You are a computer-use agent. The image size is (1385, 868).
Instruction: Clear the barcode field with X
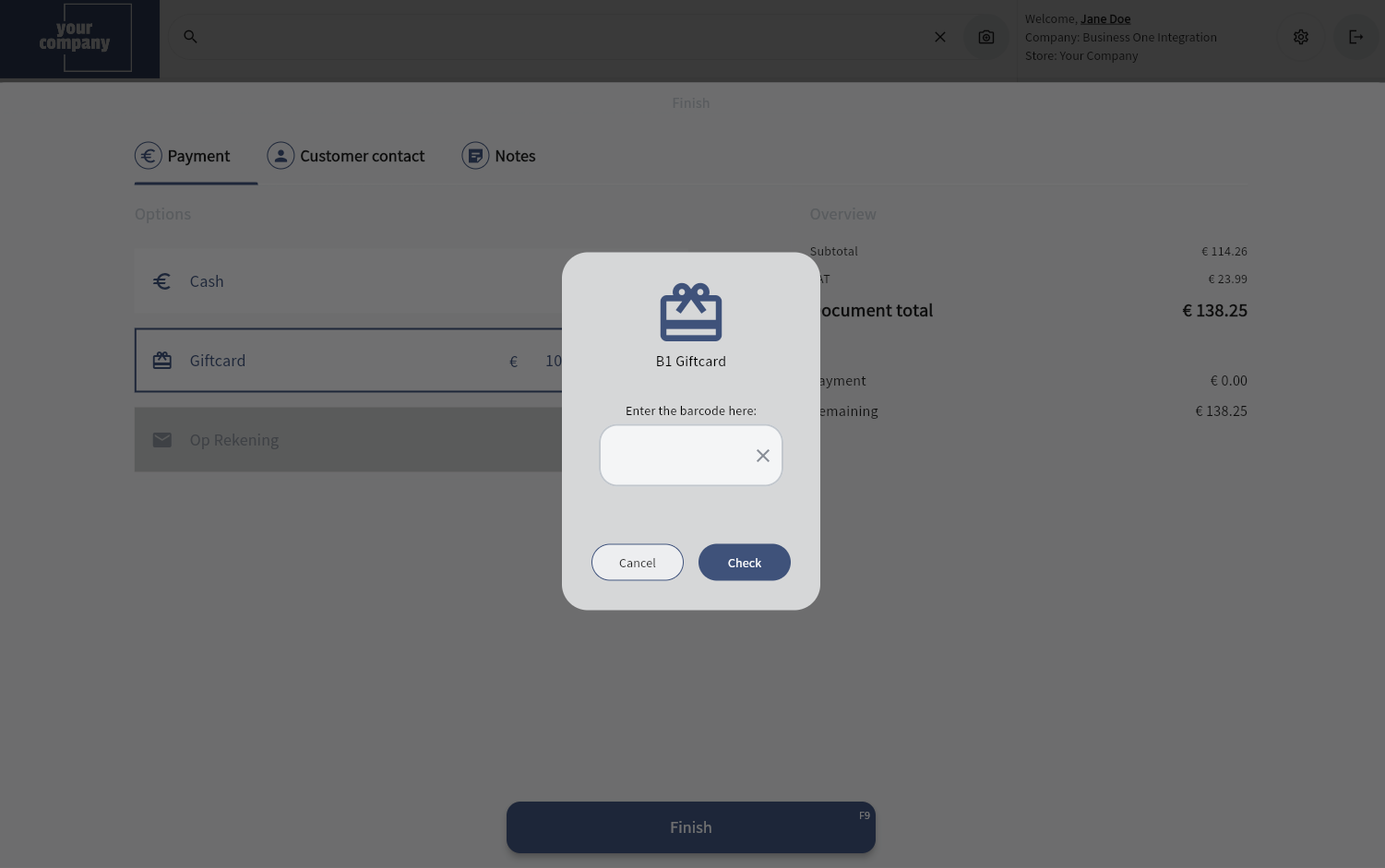[x=762, y=456]
